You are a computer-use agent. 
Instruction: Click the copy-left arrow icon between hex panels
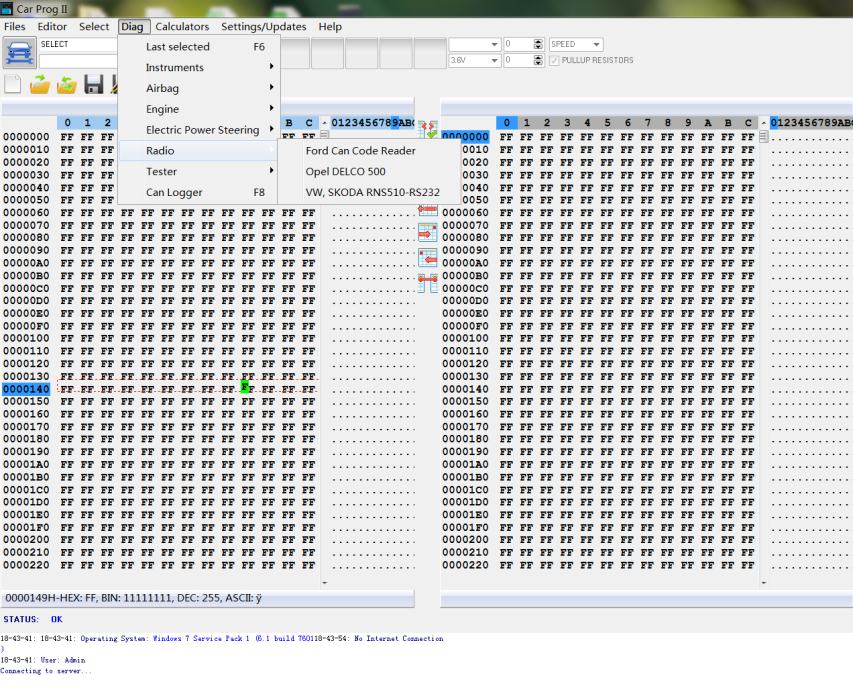pyautogui.click(x=427, y=258)
